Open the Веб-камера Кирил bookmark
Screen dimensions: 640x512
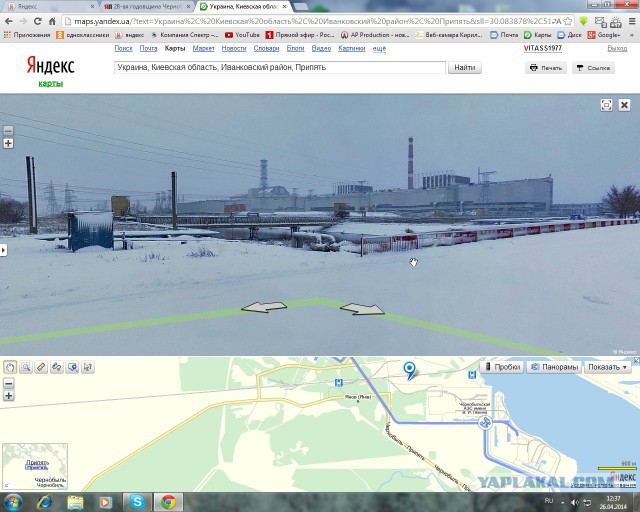pyautogui.click(x=449, y=35)
